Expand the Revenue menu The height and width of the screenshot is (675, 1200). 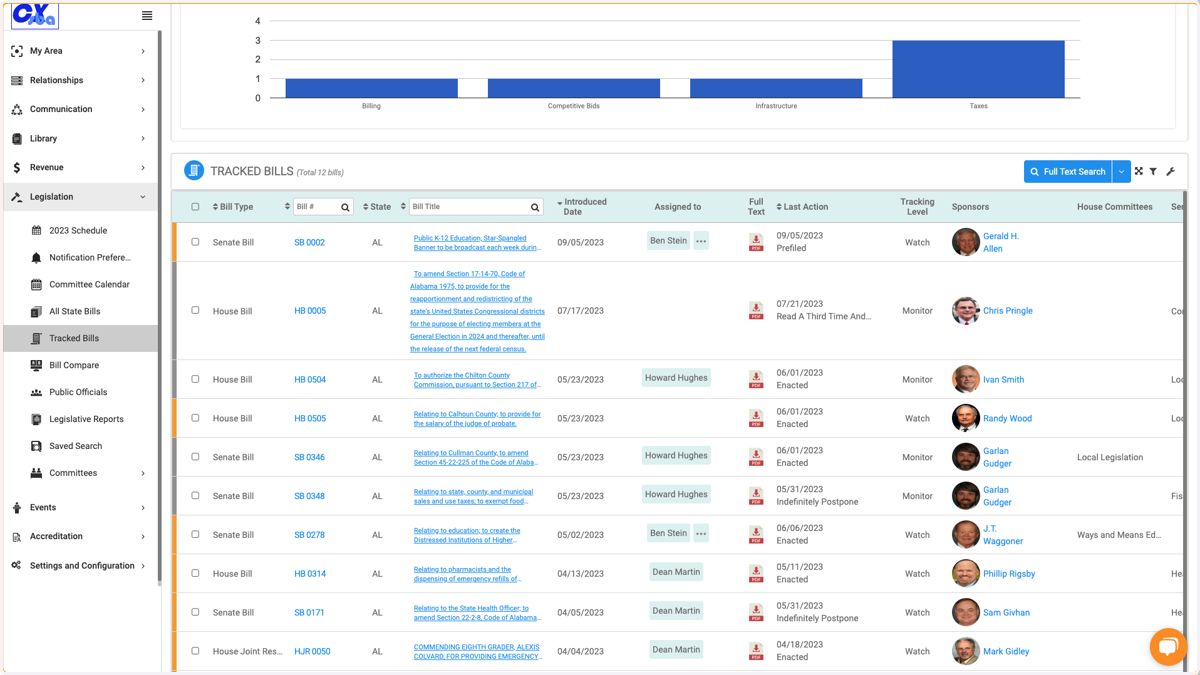79,168
